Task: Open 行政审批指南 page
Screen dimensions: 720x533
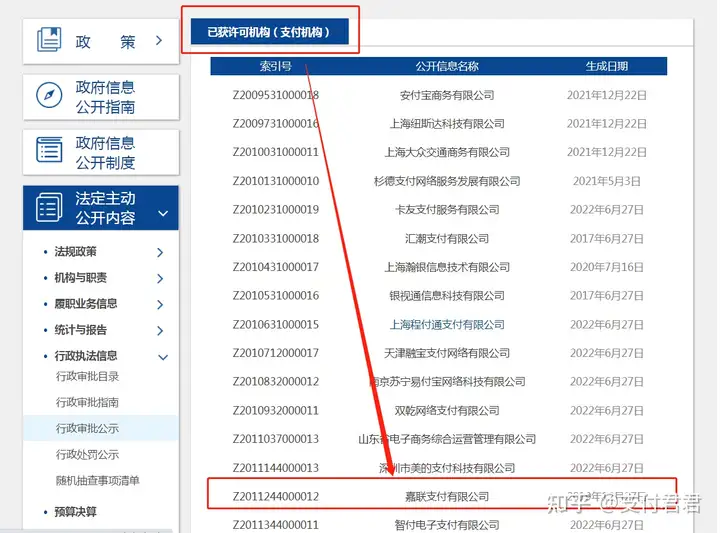Action: click(87, 403)
